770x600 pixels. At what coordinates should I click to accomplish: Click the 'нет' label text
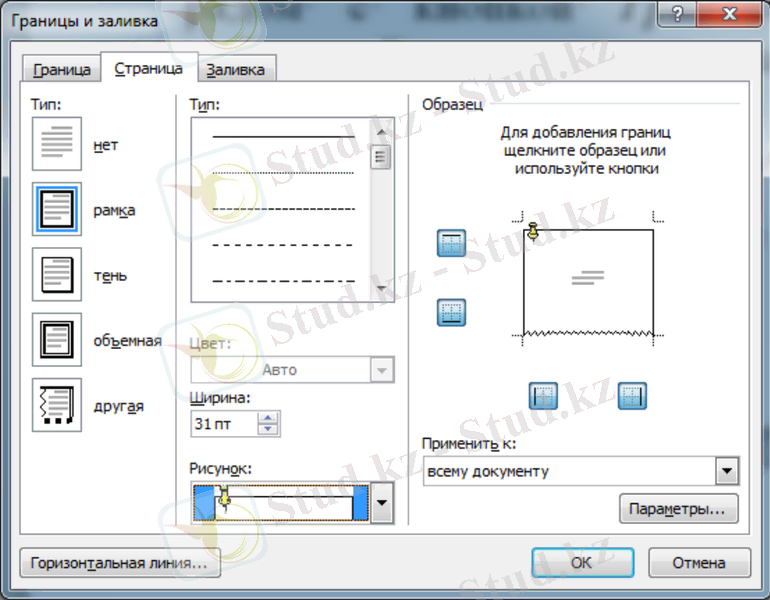[x=106, y=145]
